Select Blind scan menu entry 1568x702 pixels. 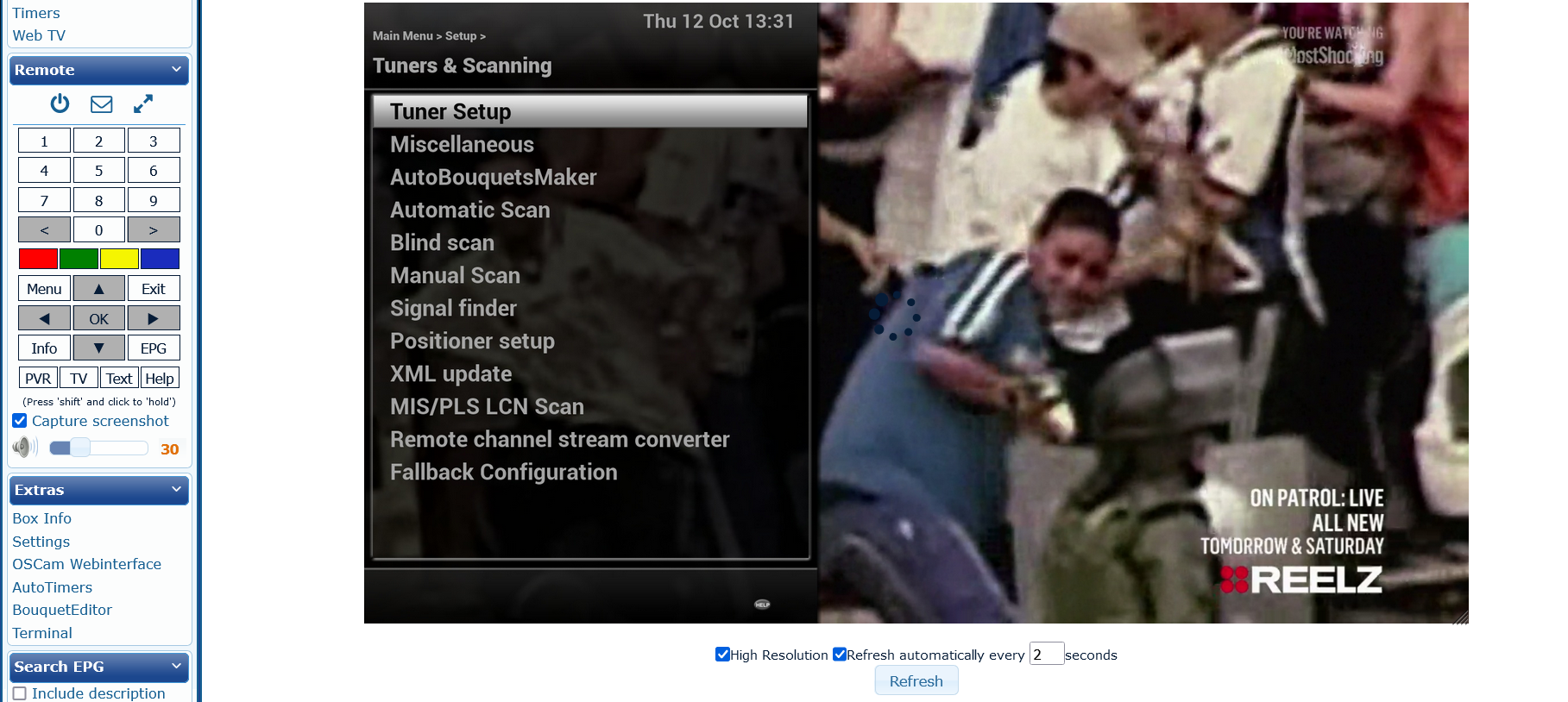click(x=590, y=242)
